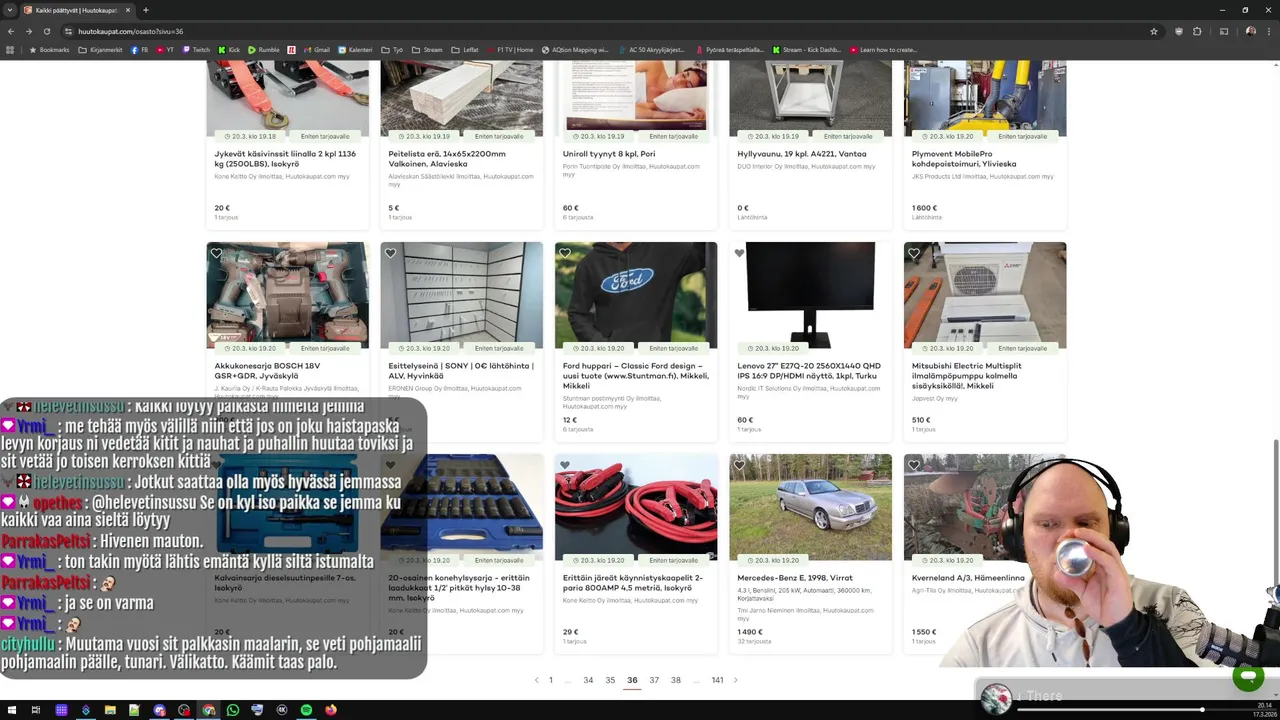Expand the Stream bookmark folder
Image resolution: width=1280 pixels, height=720 pixels.
427,49
